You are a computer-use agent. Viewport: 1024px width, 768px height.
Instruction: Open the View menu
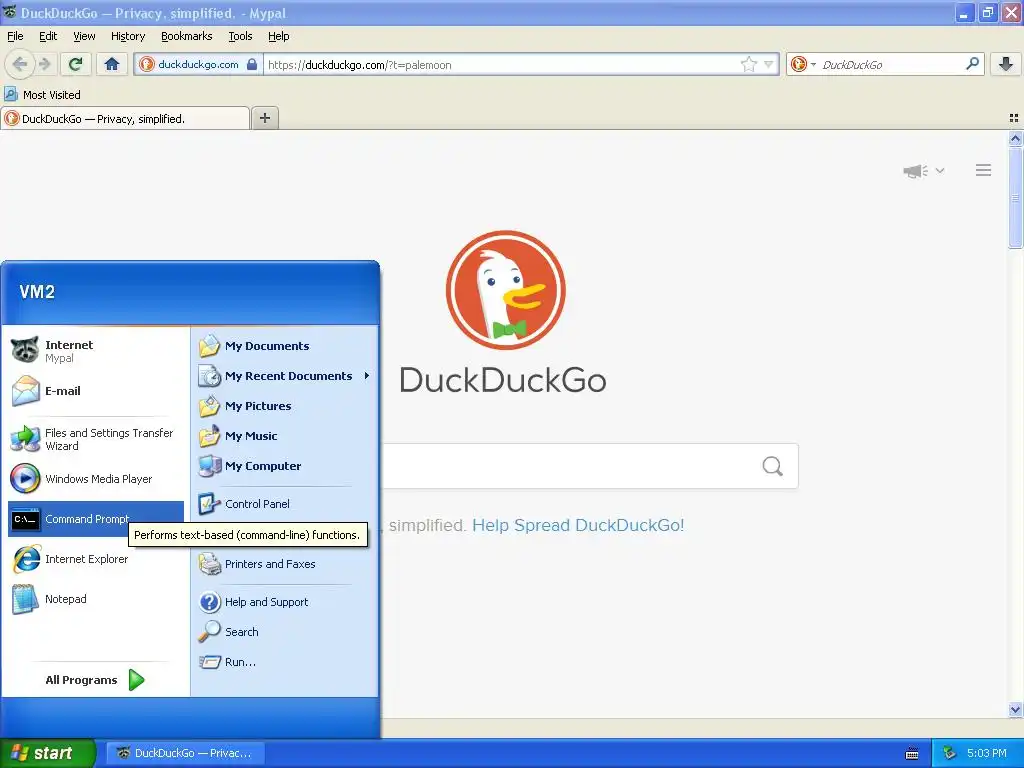(x=84, y=36)
